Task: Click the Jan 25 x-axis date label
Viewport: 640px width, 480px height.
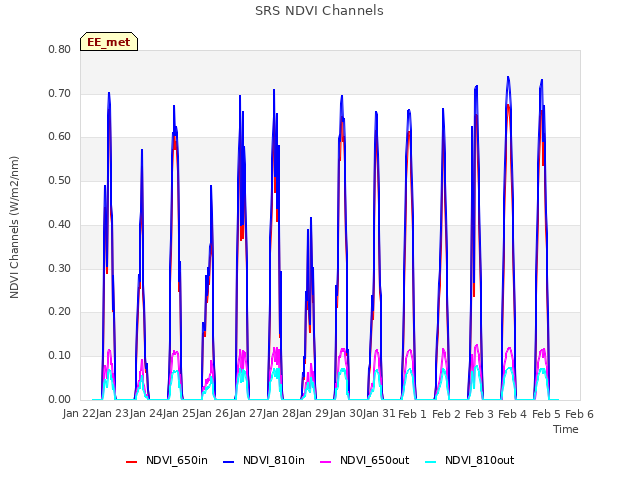Action: (x=179, y=414)
